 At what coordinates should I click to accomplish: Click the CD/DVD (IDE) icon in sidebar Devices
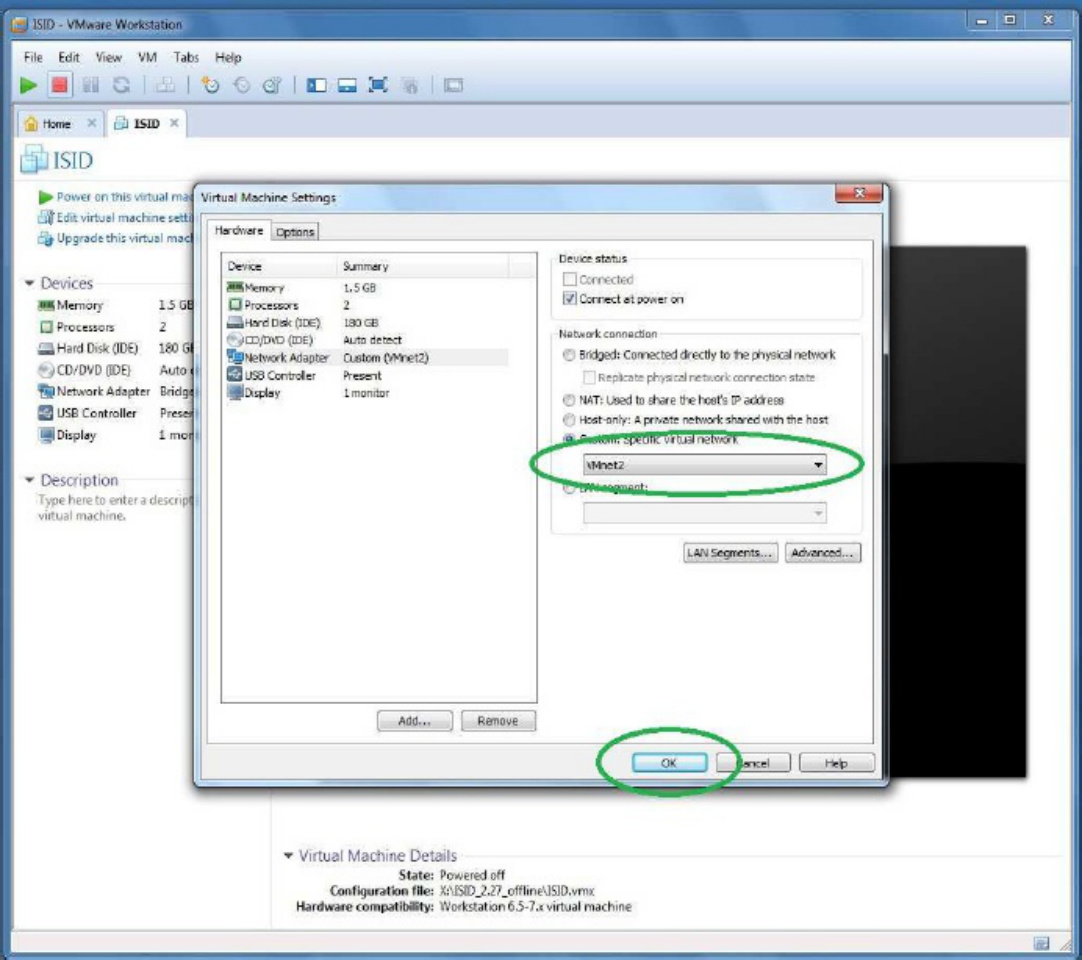tap(46, 370)
